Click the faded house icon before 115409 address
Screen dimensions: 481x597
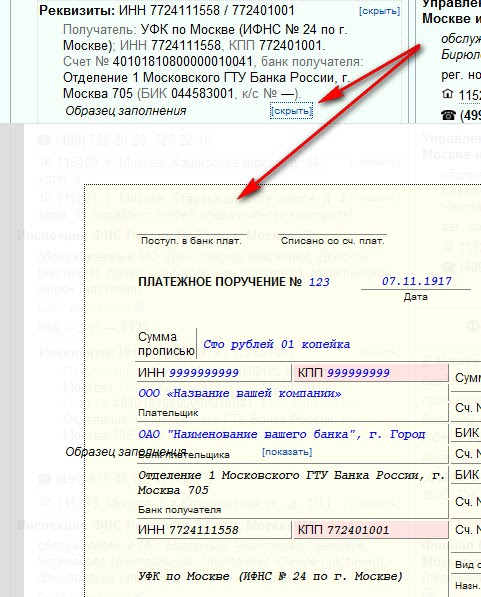(x=45, y=163)
